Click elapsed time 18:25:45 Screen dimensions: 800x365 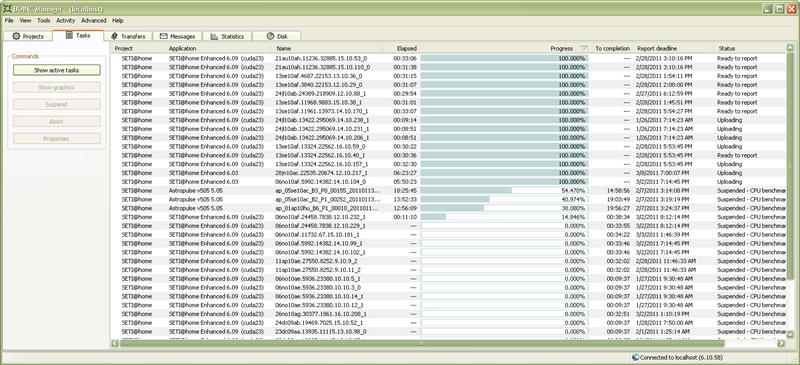click(x=405, y=190)
